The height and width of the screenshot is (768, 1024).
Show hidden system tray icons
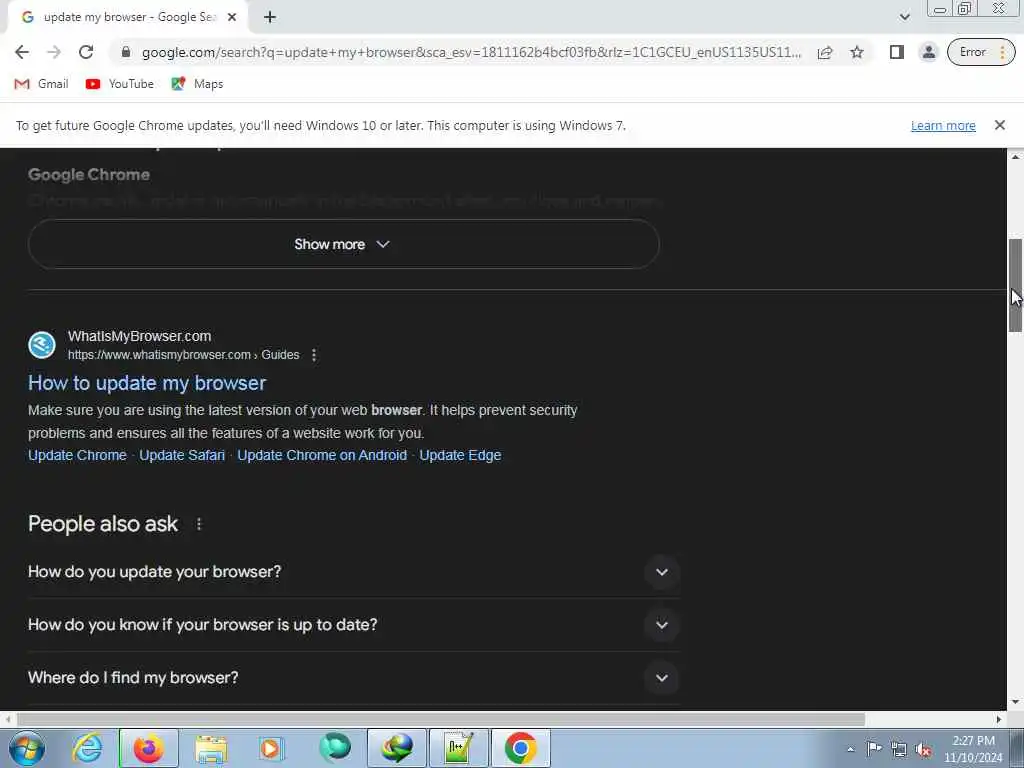[850, 749]
